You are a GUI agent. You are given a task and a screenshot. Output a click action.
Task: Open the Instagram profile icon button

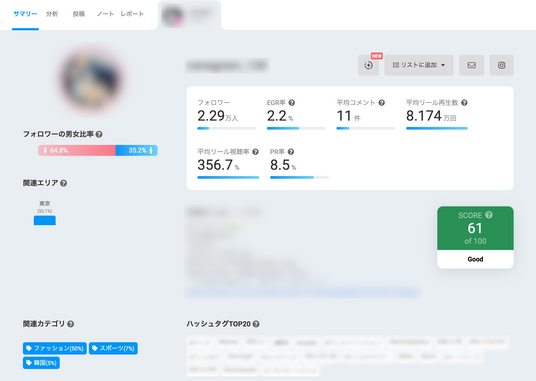tap(501, 65)
